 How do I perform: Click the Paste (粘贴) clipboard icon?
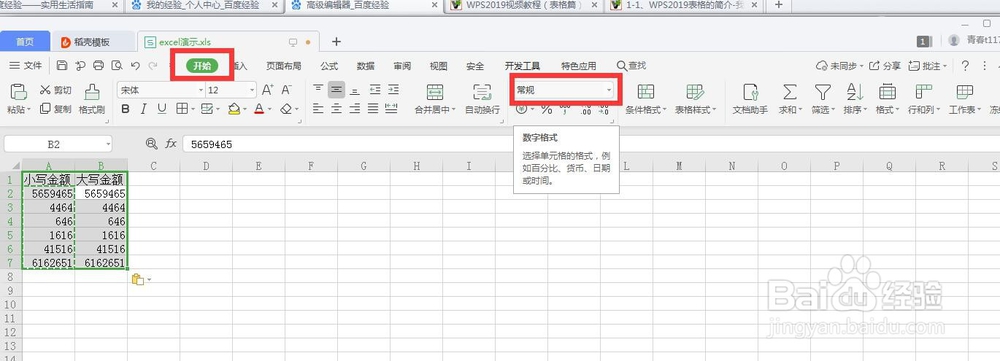coord(19,91)
